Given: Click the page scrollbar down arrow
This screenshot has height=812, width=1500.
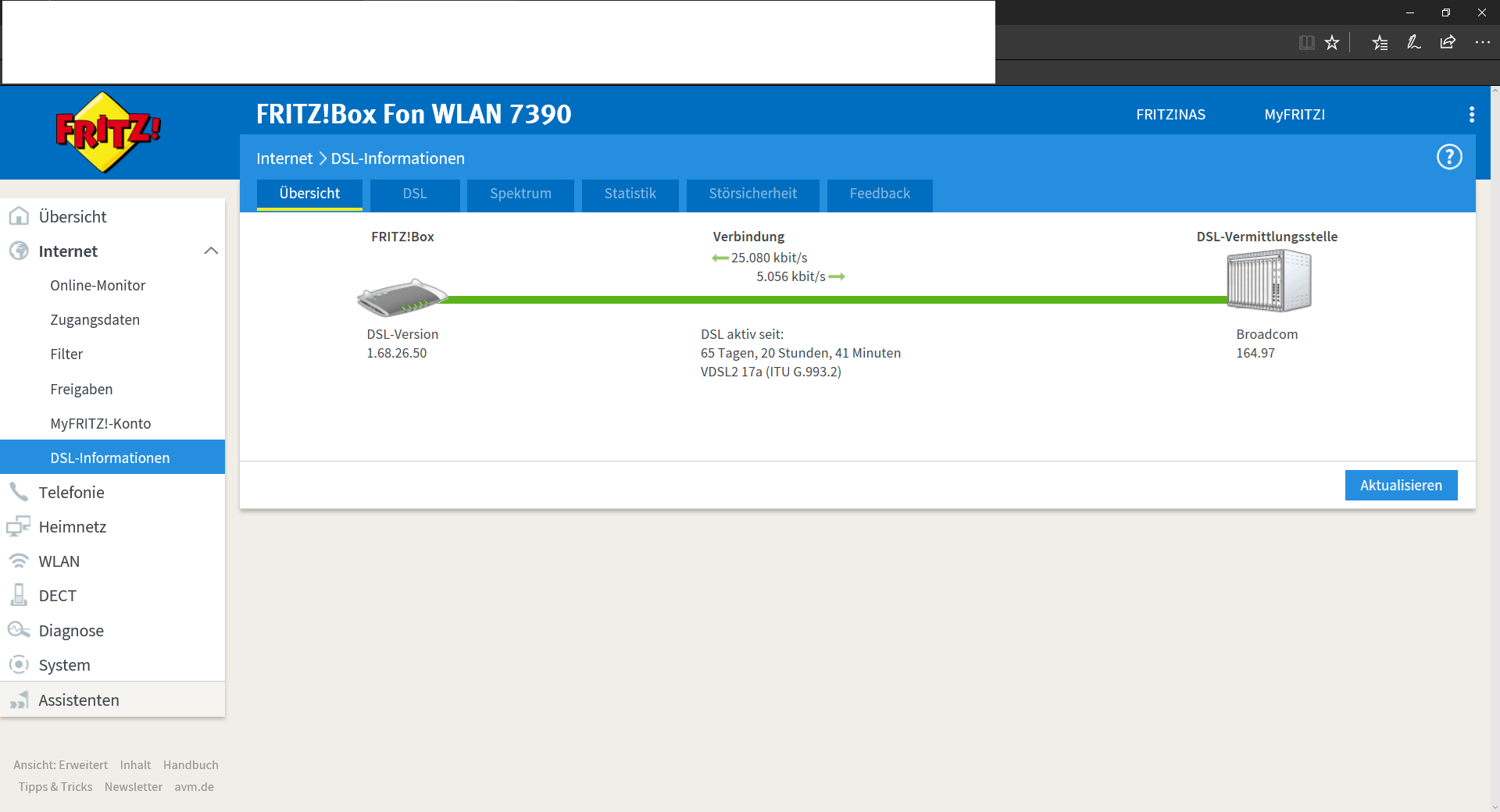Looking at the screenshot, I should click(x=1495, y=807).
